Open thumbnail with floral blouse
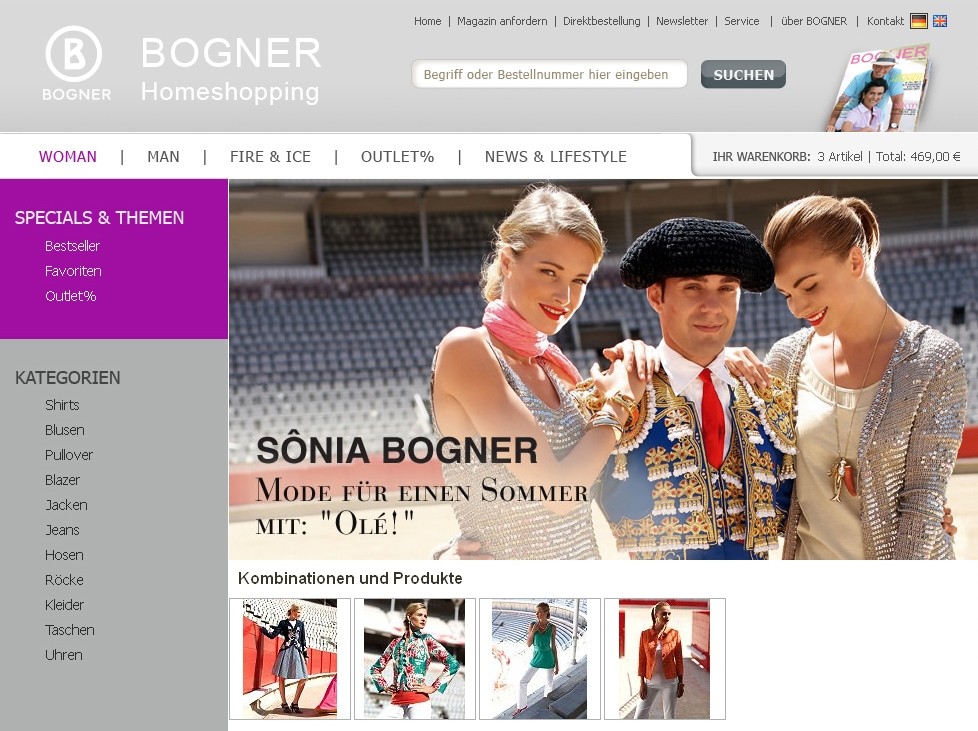978x731 pixels. point(415,659)
